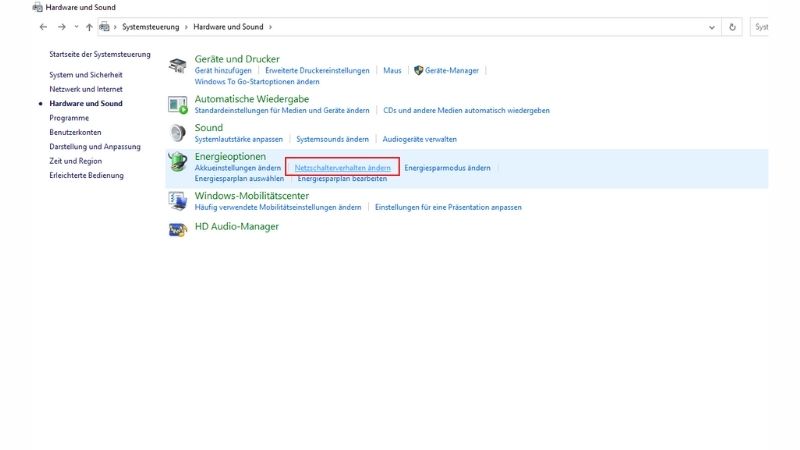This screenshot has width=800, height=450.
Task: Click the Energieoptionen battery icon
Action: pos(178,162)
